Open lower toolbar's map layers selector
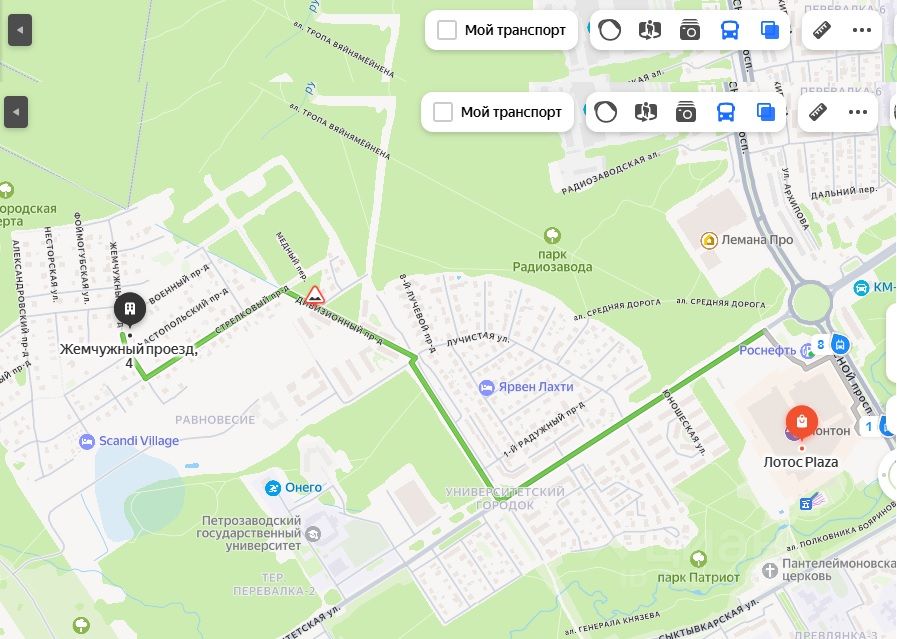 (766, 112)
